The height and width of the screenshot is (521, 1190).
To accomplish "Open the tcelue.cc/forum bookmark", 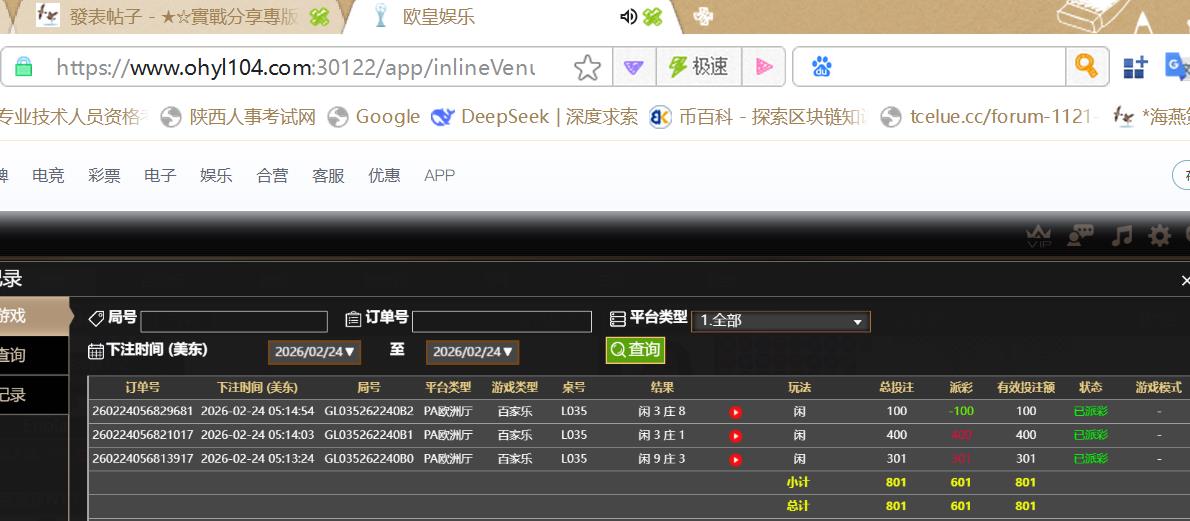I will coord(990,117).
